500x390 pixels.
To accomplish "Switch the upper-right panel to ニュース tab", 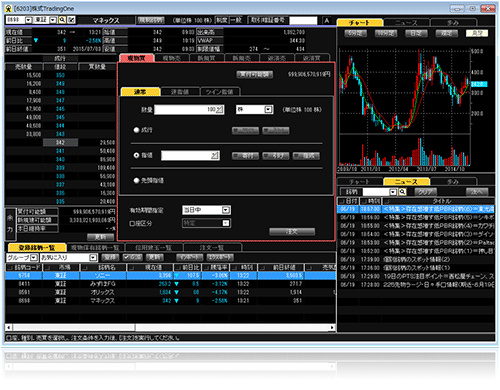I will coord(406,23).
